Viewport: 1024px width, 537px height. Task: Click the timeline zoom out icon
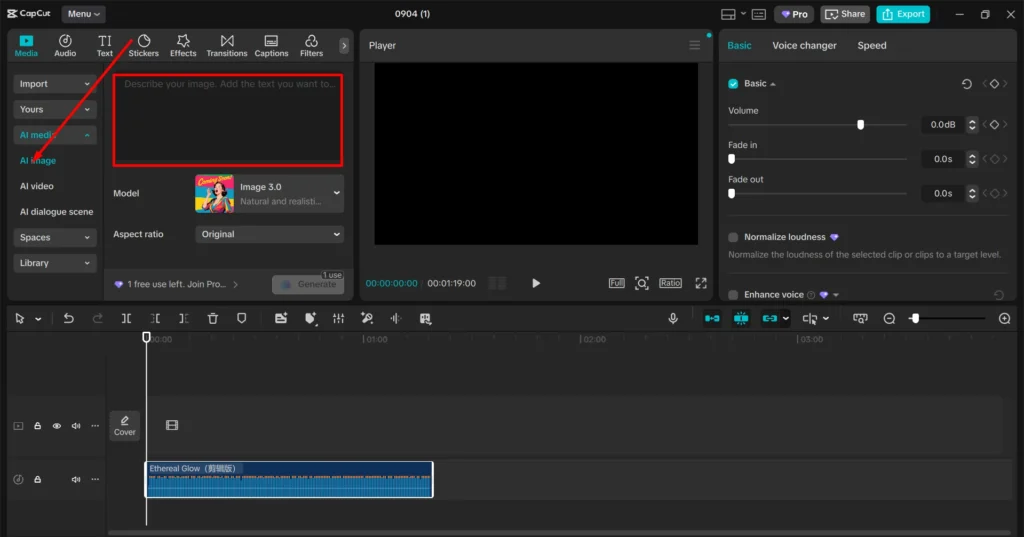point(889,318)
